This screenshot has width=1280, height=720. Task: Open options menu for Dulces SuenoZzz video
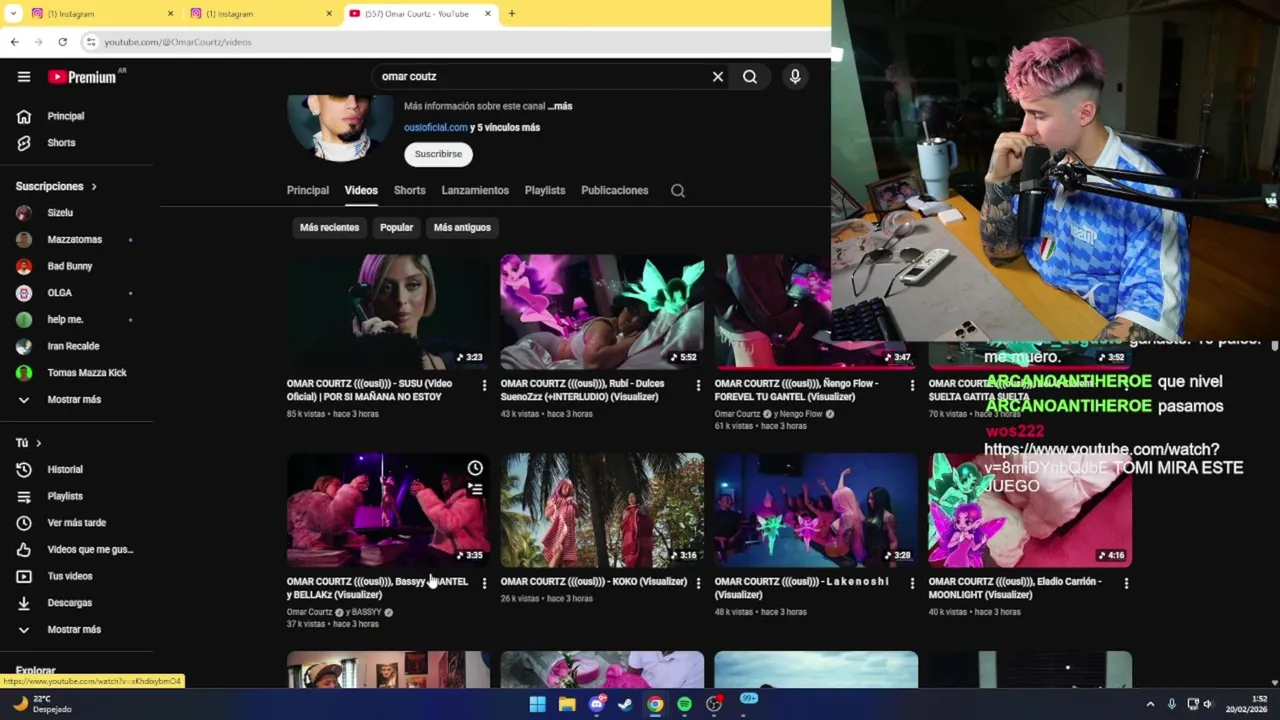click(x=698, y=385)
